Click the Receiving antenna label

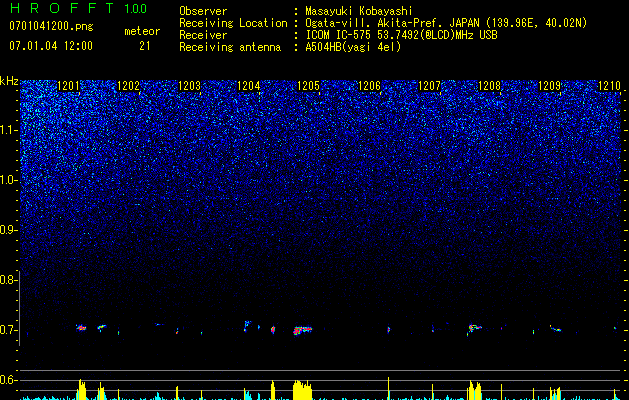[x=230, y=47]
